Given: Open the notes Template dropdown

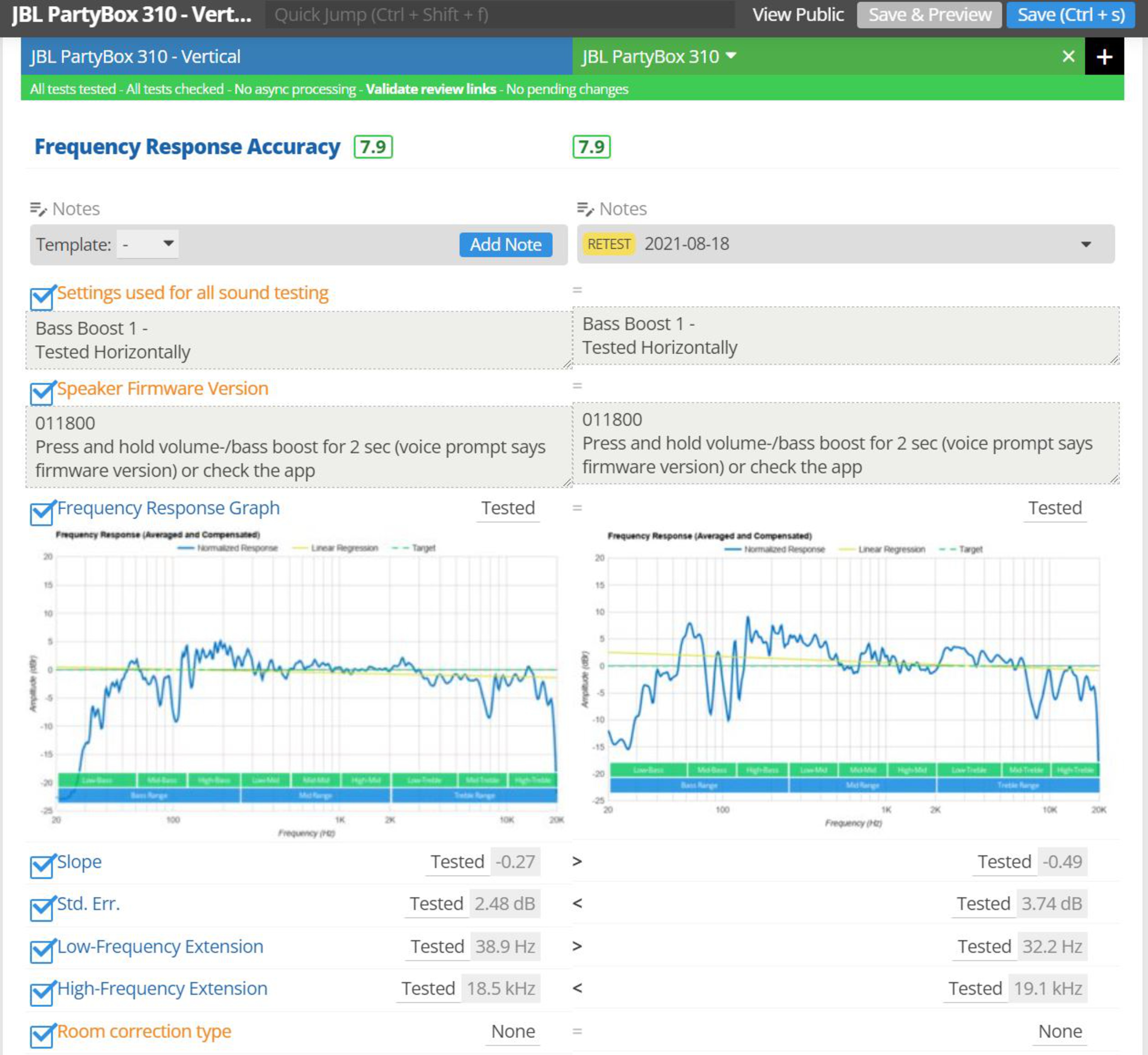Looking at the screenshot, I should click(x=148, y=244).
